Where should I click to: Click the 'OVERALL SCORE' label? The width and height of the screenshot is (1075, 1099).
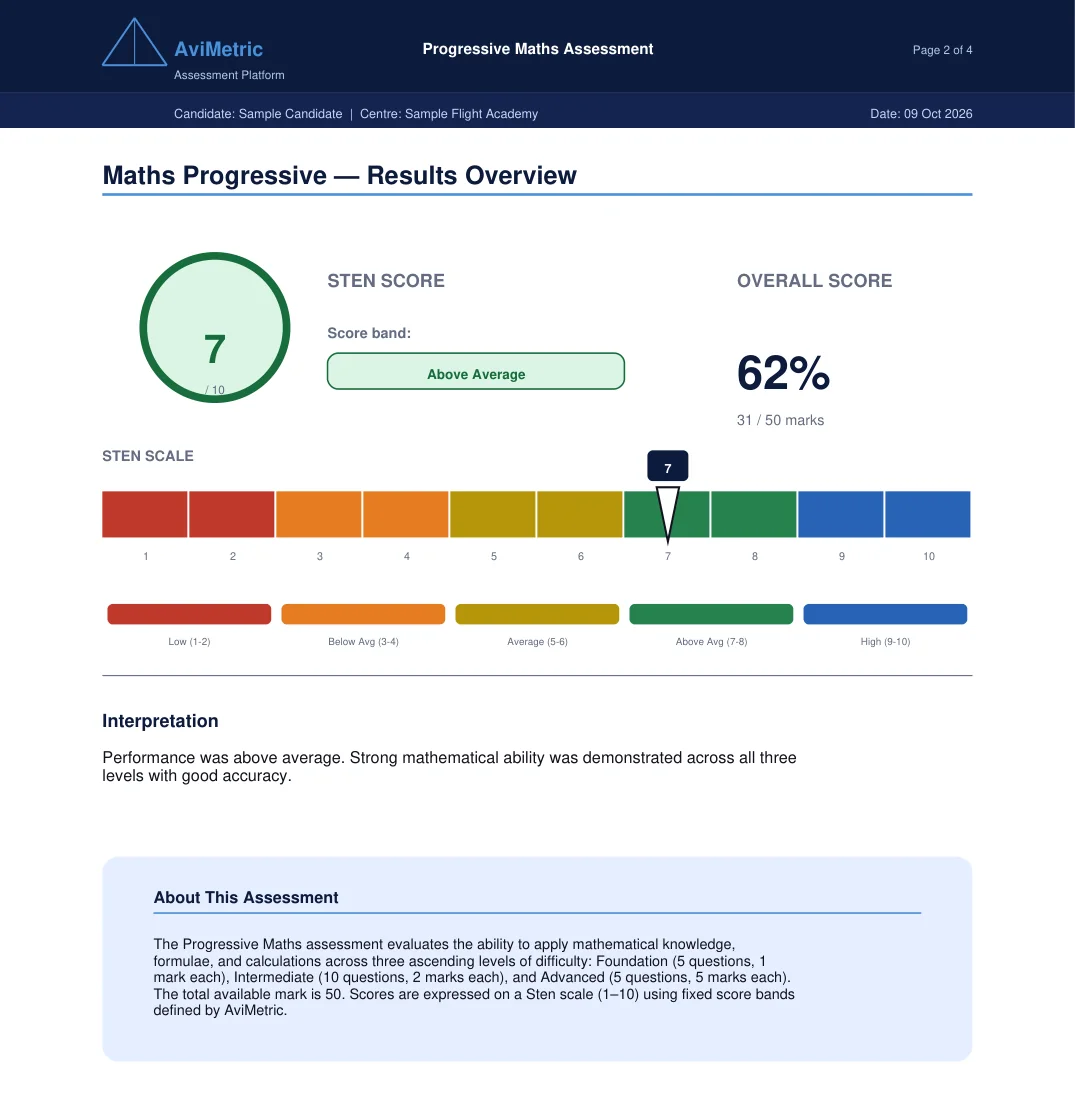[x=814, y=280]
